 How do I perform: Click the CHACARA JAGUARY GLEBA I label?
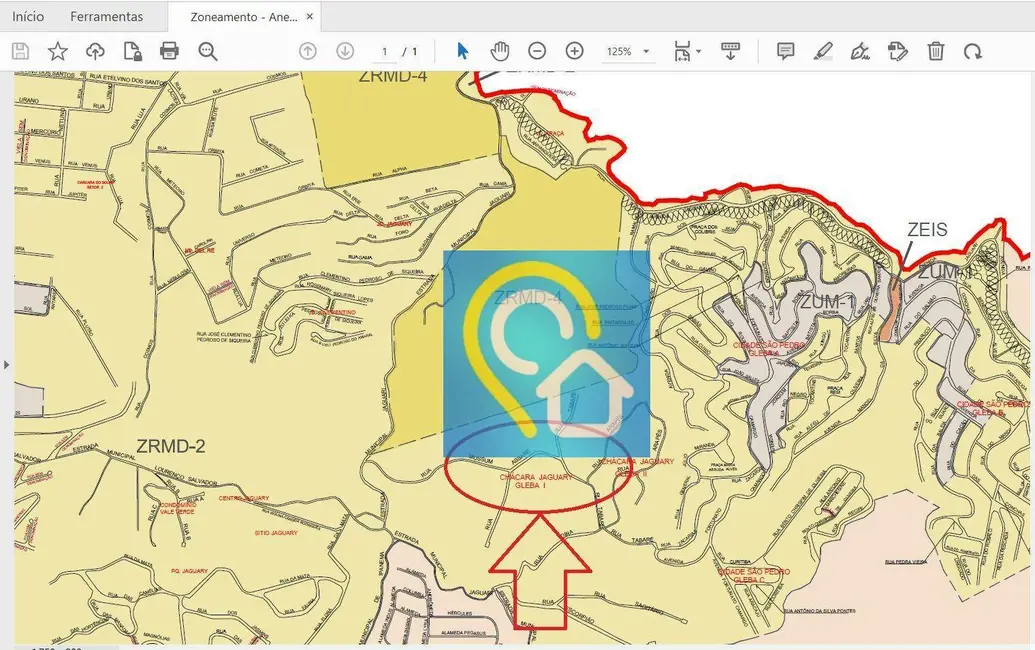(x=536, y=481)
